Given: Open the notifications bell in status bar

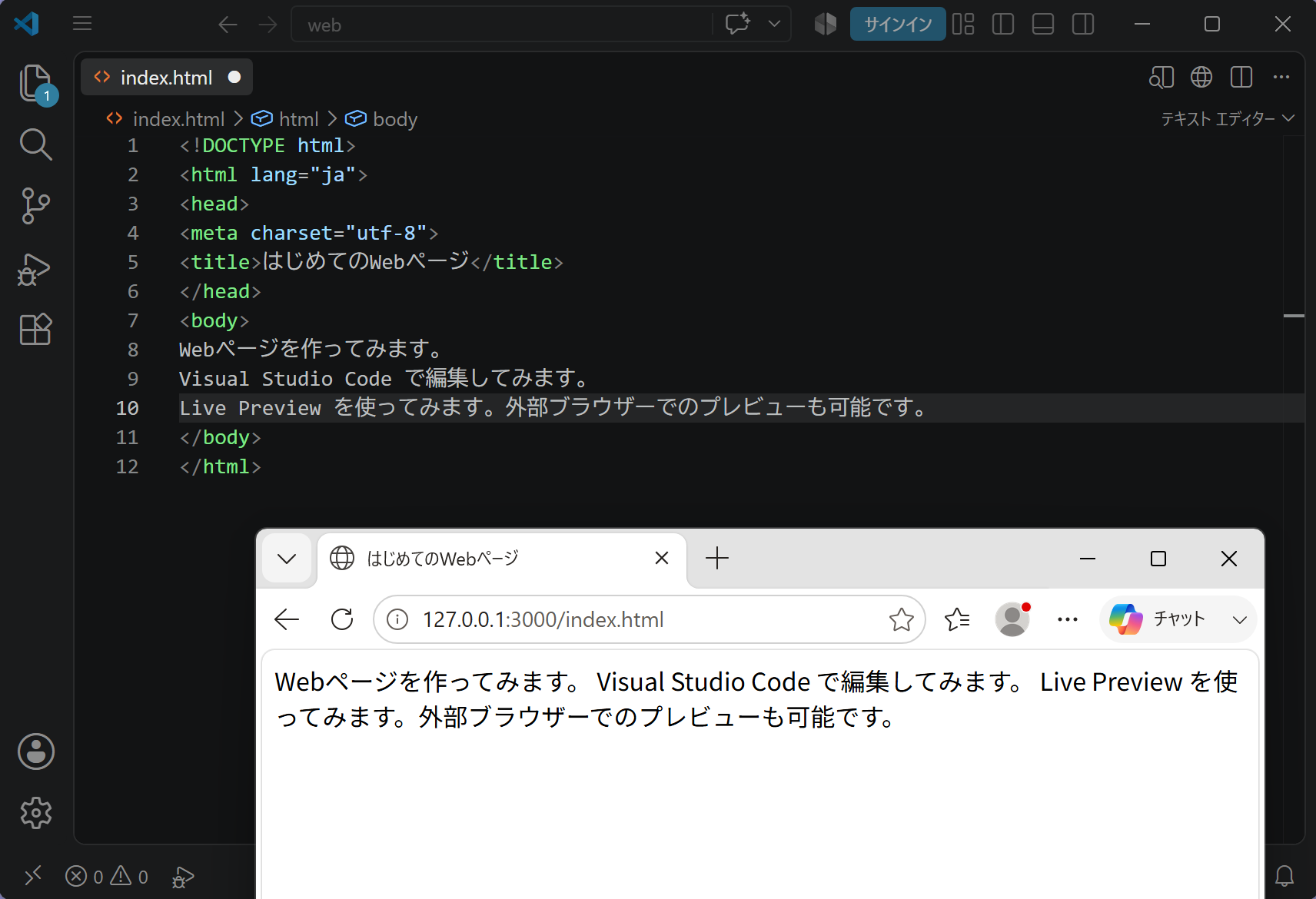Looking at the screenshot, I should pyautogui.click(x=1284, y=876).
